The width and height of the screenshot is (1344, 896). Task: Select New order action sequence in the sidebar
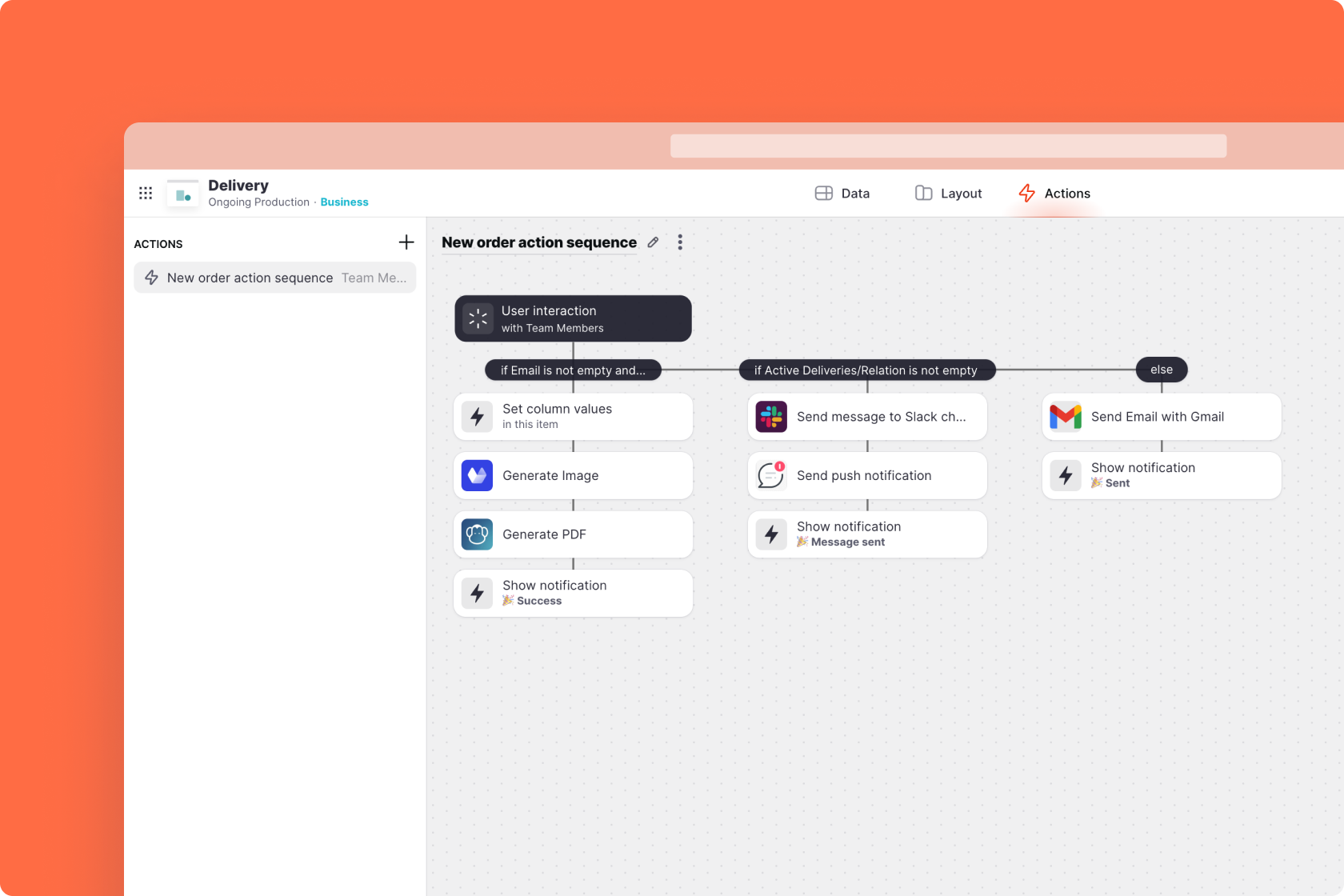[x=250, y=278]
